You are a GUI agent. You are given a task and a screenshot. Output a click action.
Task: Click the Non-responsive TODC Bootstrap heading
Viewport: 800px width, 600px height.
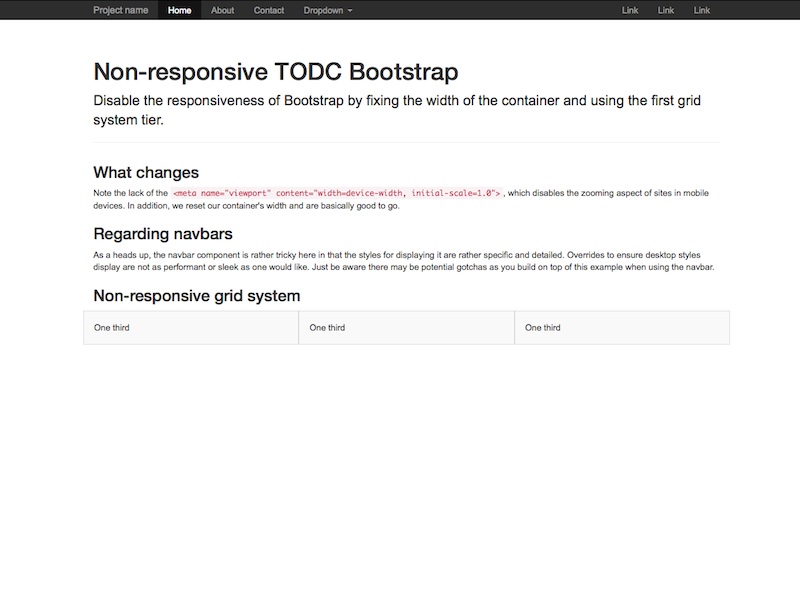[x=275, y=72]
